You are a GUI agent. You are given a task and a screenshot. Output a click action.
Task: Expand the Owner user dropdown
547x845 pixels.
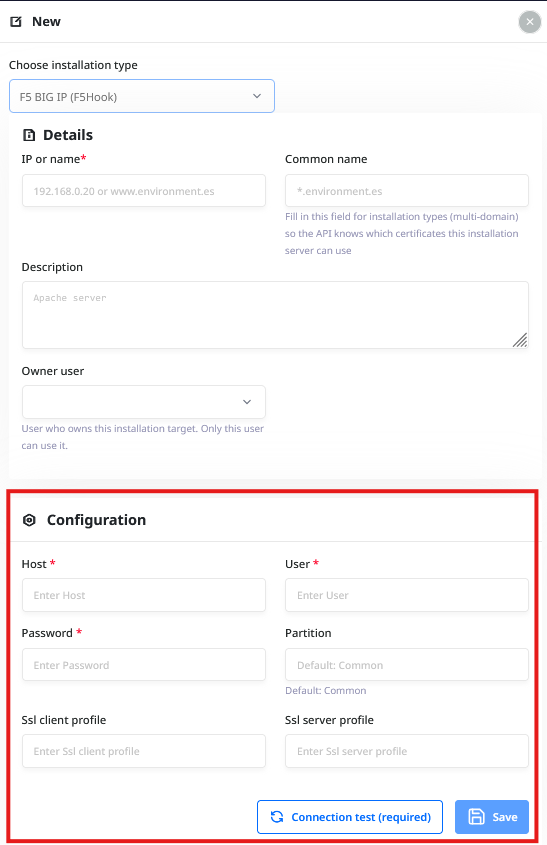144,402
